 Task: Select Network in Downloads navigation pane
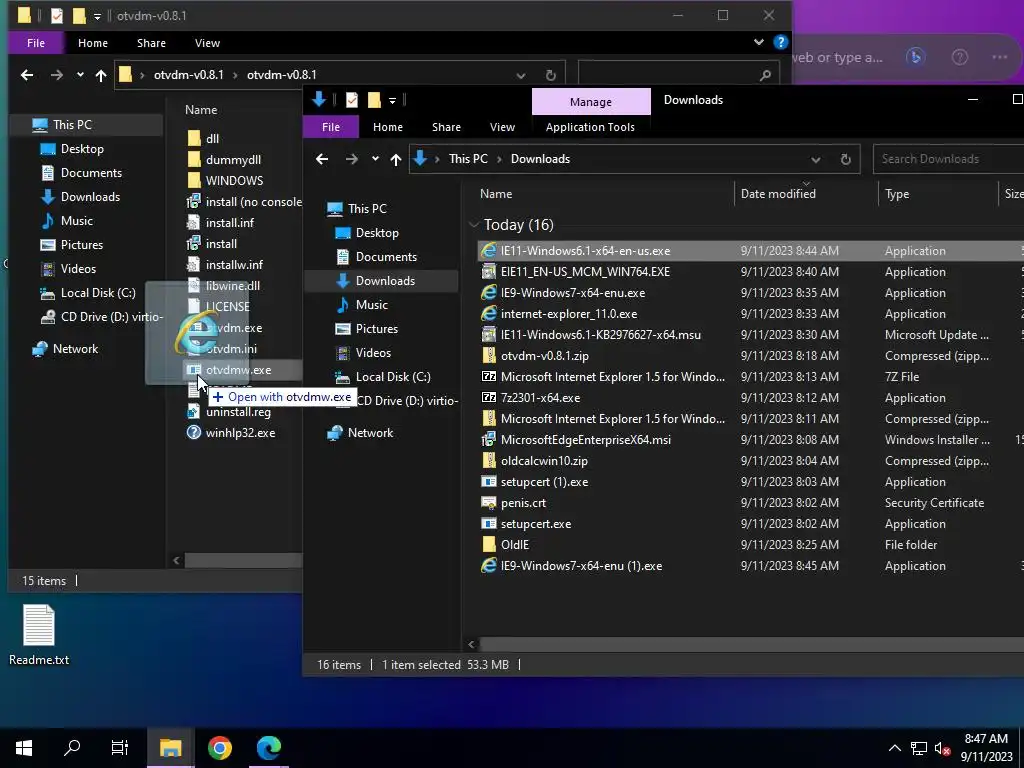370,432
